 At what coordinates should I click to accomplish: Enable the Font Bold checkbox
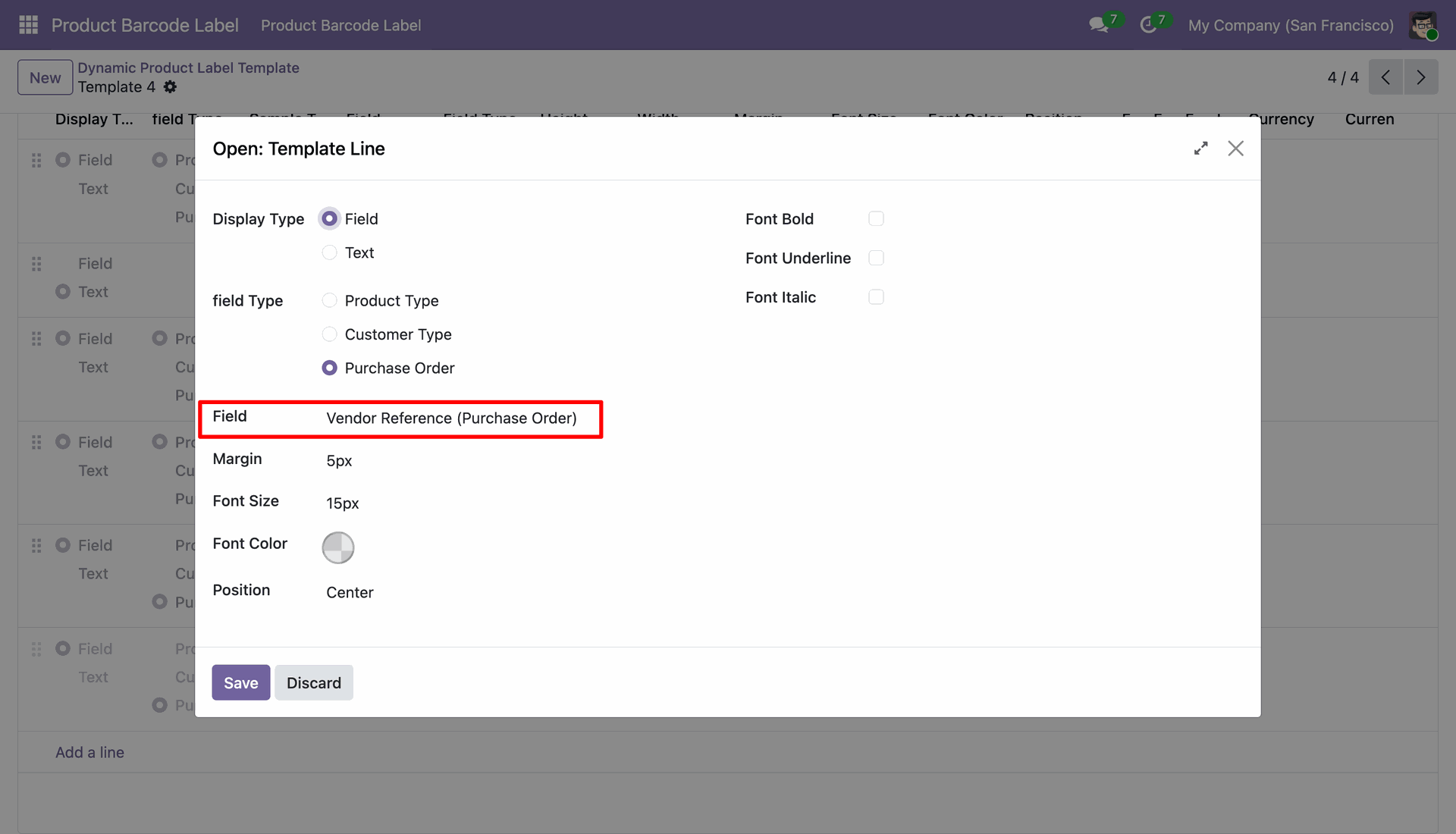(x=876, y=218)
